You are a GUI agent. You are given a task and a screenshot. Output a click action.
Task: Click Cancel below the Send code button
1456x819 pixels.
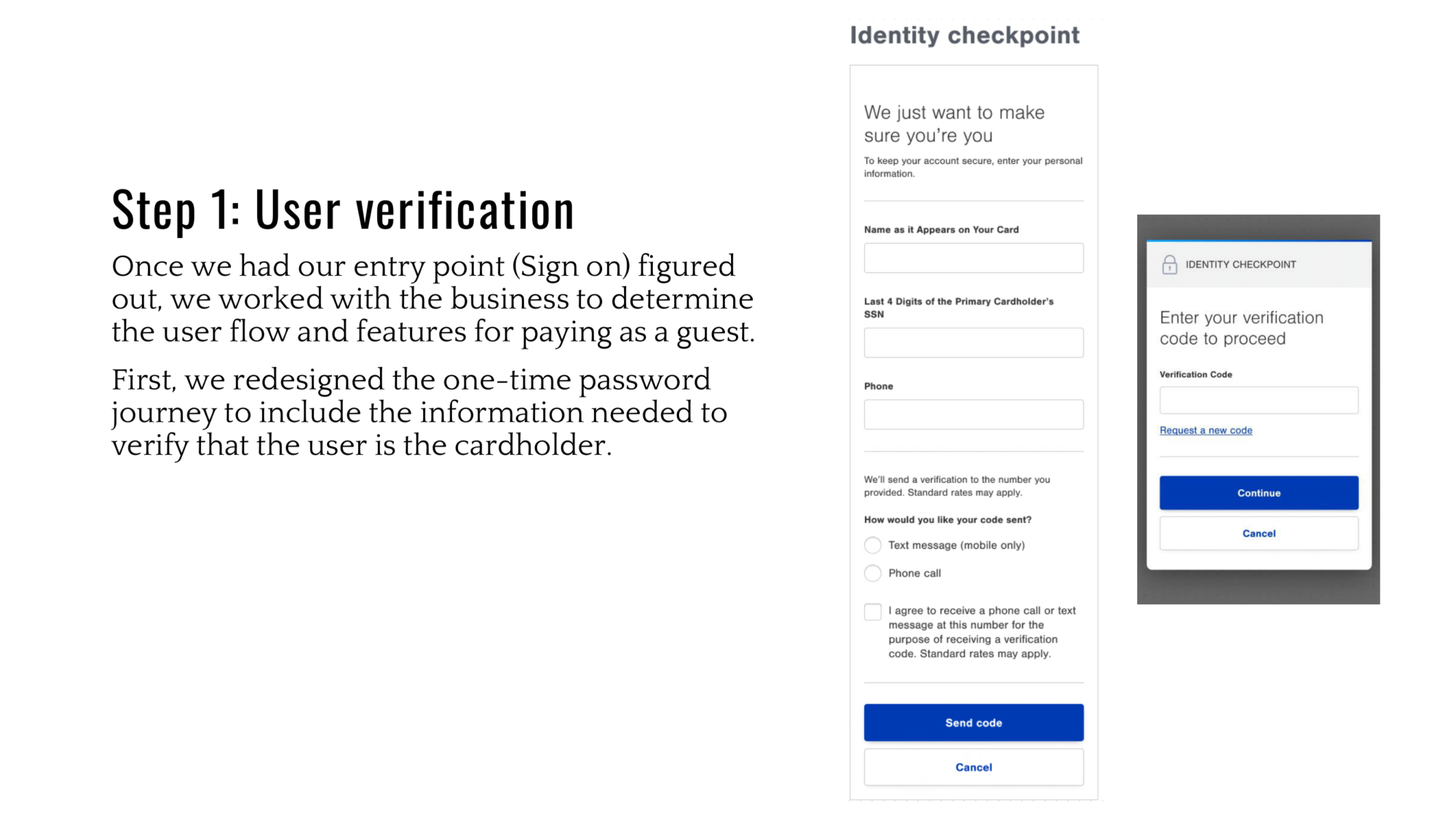click(x=973, y=767)
